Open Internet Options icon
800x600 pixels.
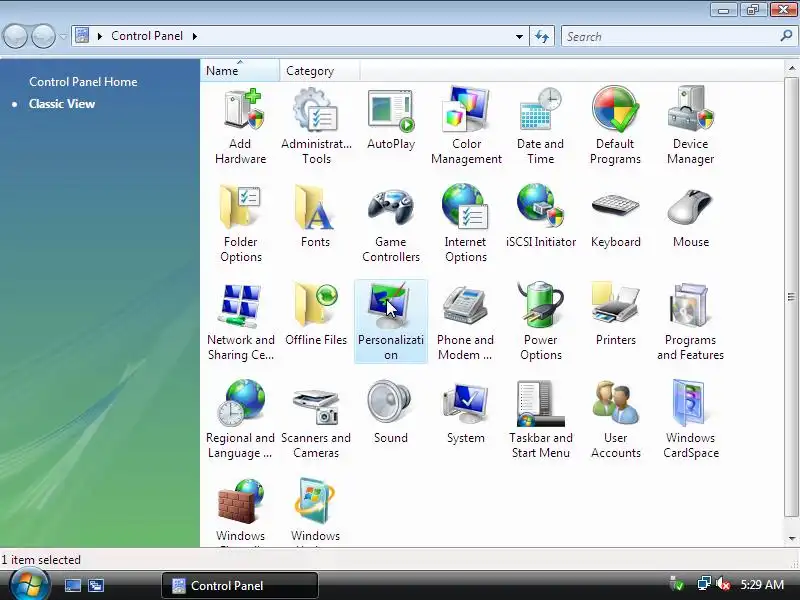[x=465, y=224]
